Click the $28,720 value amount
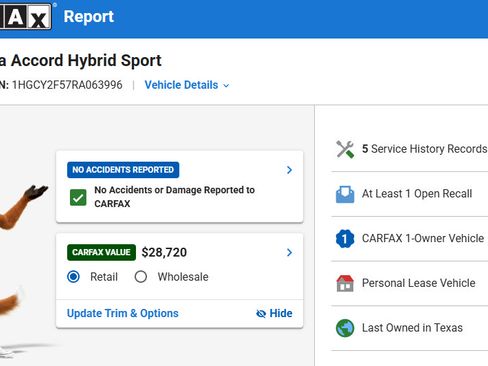 164,252
